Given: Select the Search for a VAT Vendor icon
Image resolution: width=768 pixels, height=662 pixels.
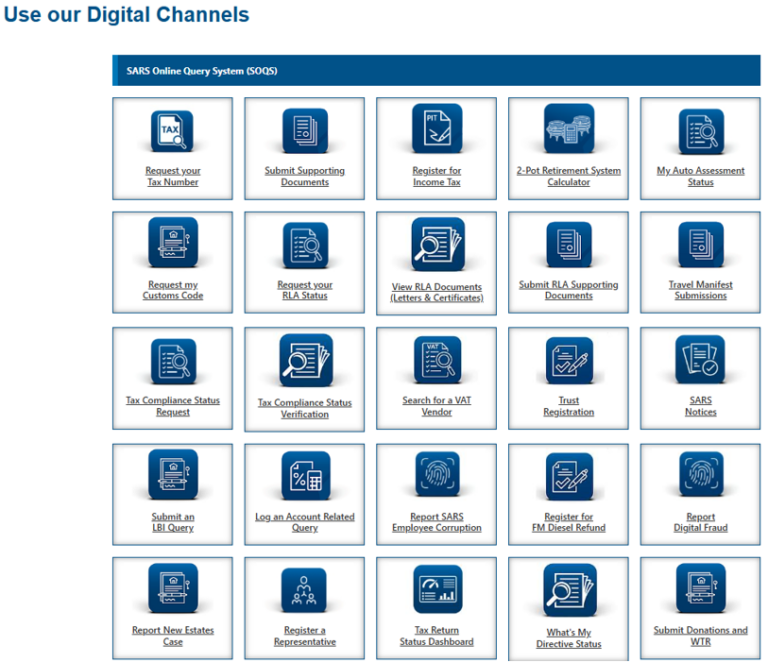Looking at the screenshot, I should pos(437,360).
